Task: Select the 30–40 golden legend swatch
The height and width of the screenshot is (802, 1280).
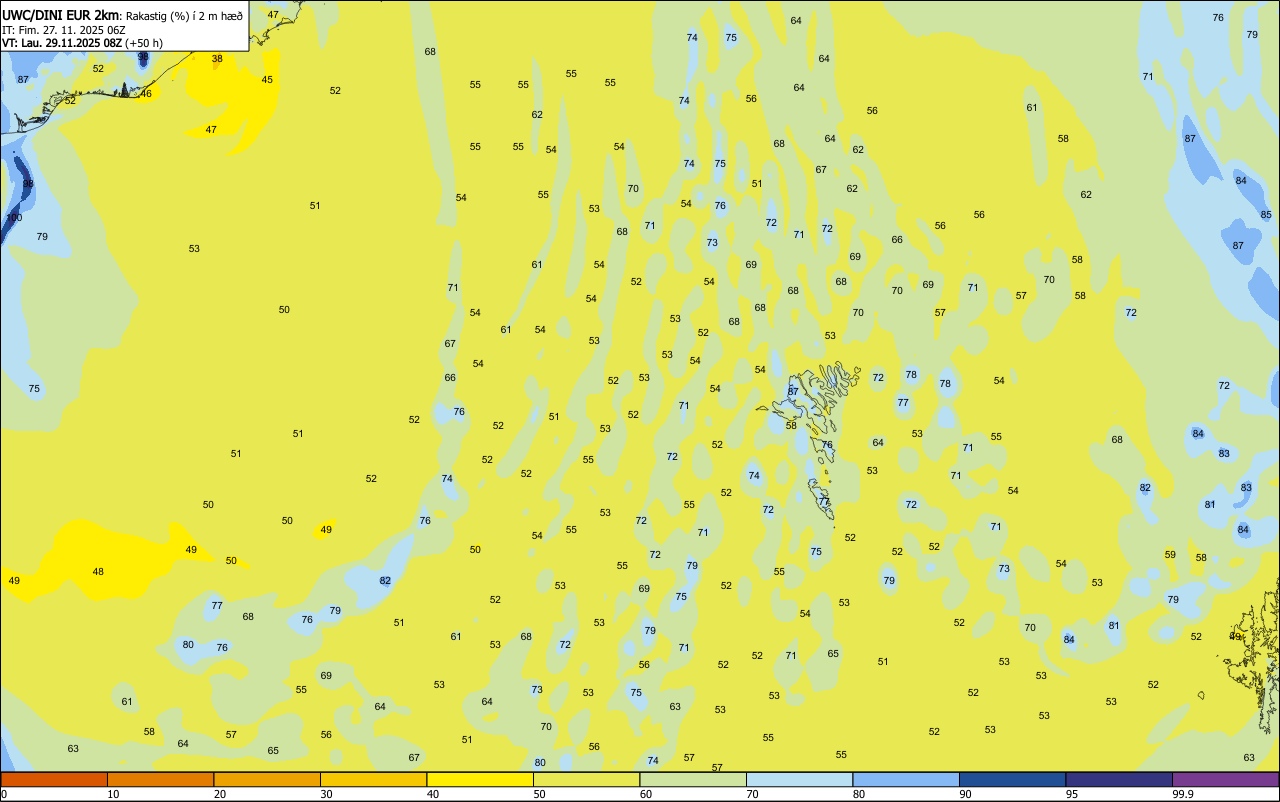Action: (x=373, y=779)
